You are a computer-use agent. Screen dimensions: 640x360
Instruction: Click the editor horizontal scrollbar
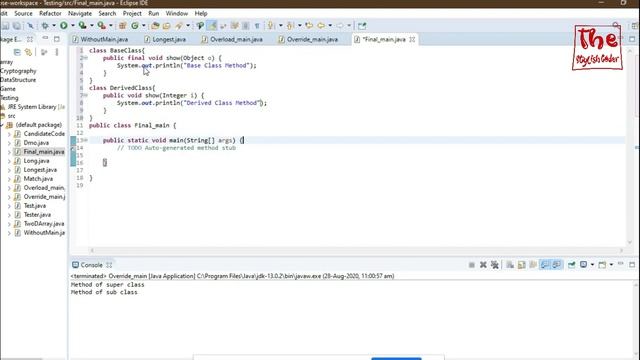[x=356, y=250]
